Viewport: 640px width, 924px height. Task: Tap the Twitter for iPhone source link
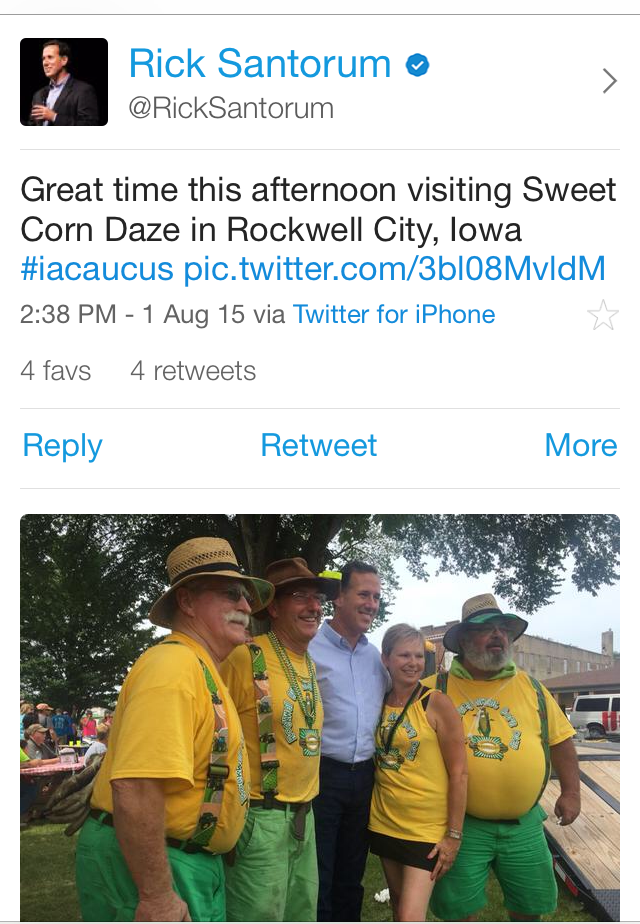tap(394, 315)
